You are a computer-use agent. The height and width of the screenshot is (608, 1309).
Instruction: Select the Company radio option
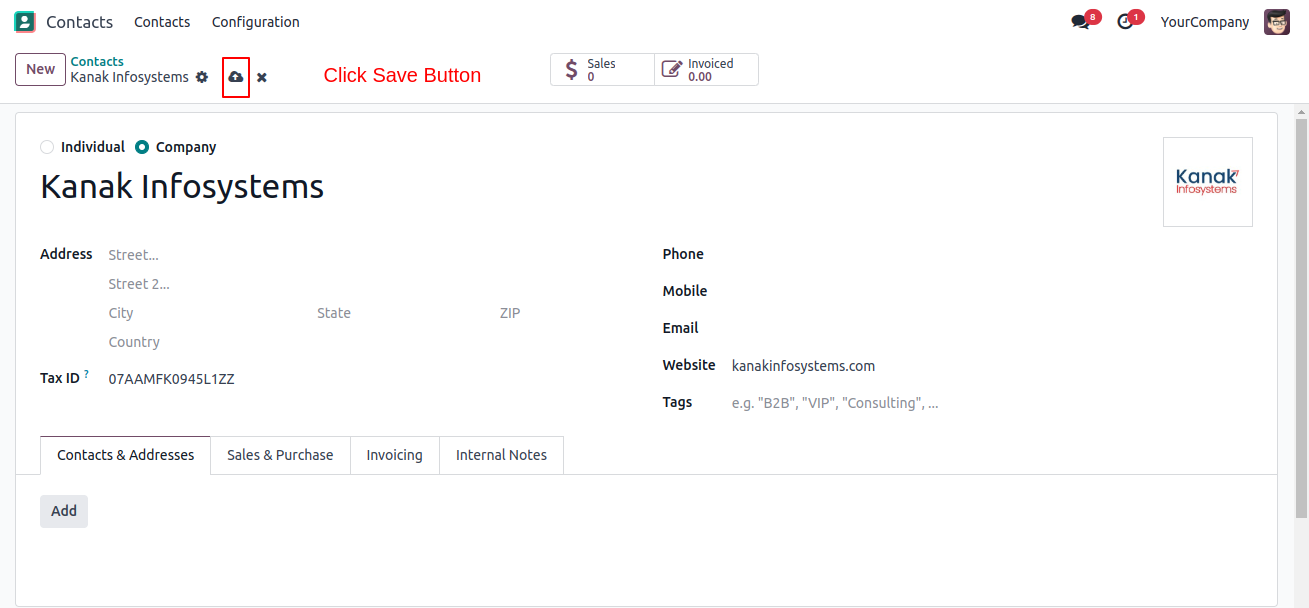[142, 147]
